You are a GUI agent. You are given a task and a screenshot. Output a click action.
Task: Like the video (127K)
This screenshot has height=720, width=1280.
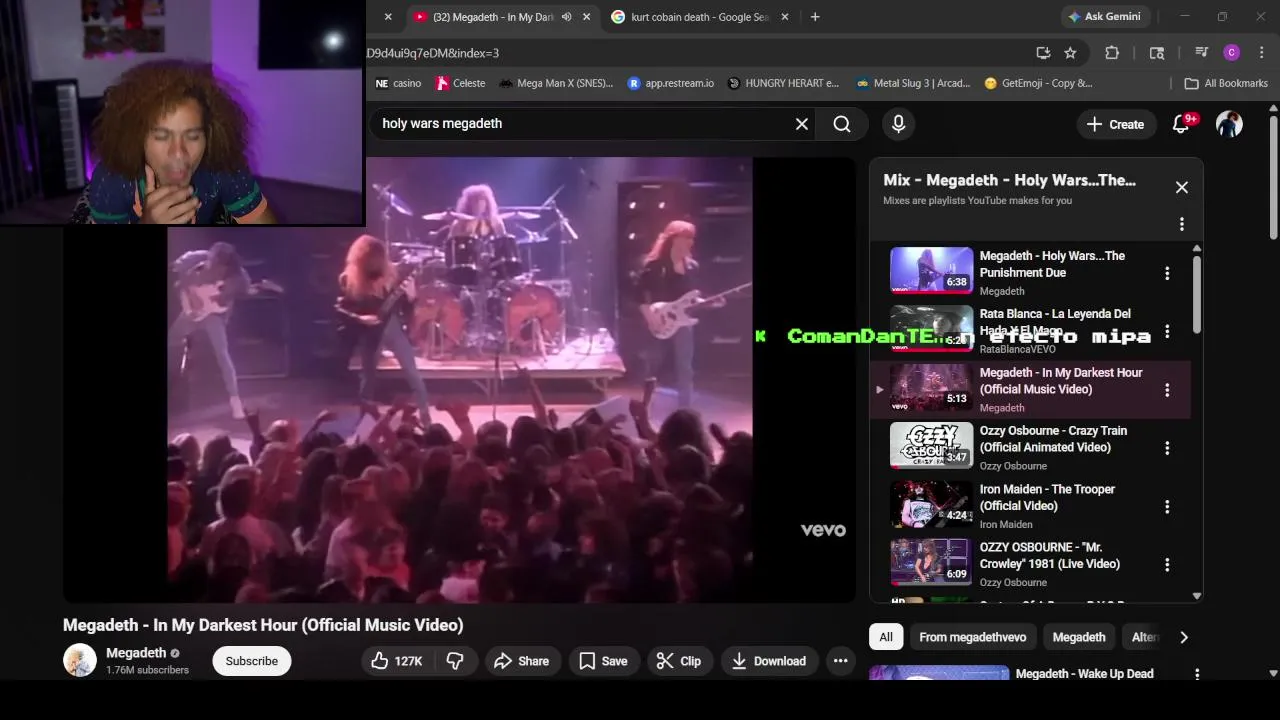[397, 661]
